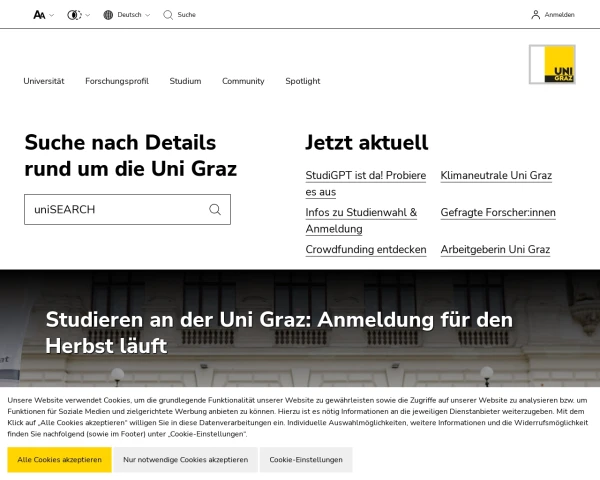The image size is (600, 480).
Task: Open Crowdfunding entdecken link
Action: point(366,250)
